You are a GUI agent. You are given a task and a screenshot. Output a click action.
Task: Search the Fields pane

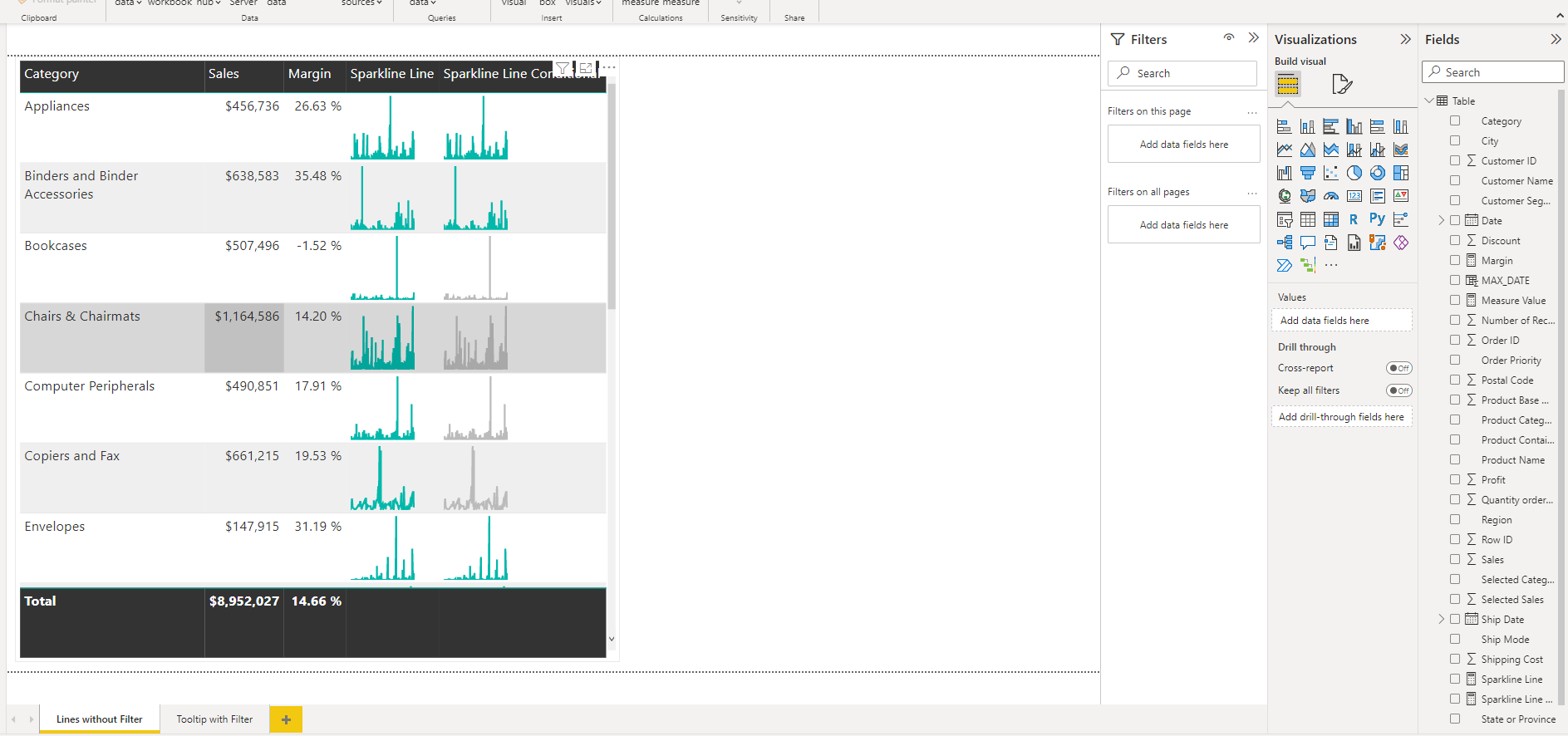tap(1493, 72)
